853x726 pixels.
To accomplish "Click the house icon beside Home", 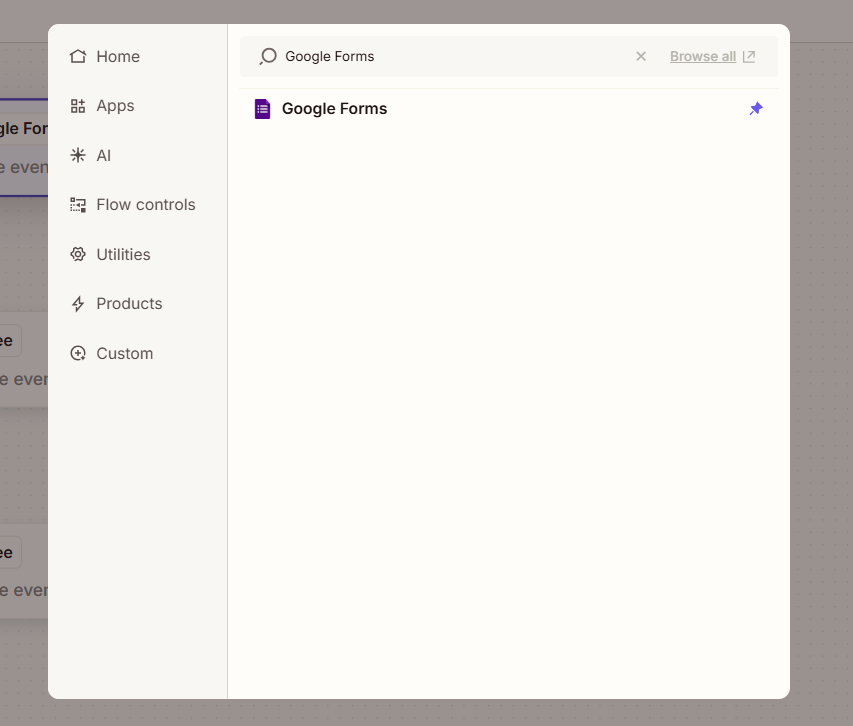I will click(78, 57).
